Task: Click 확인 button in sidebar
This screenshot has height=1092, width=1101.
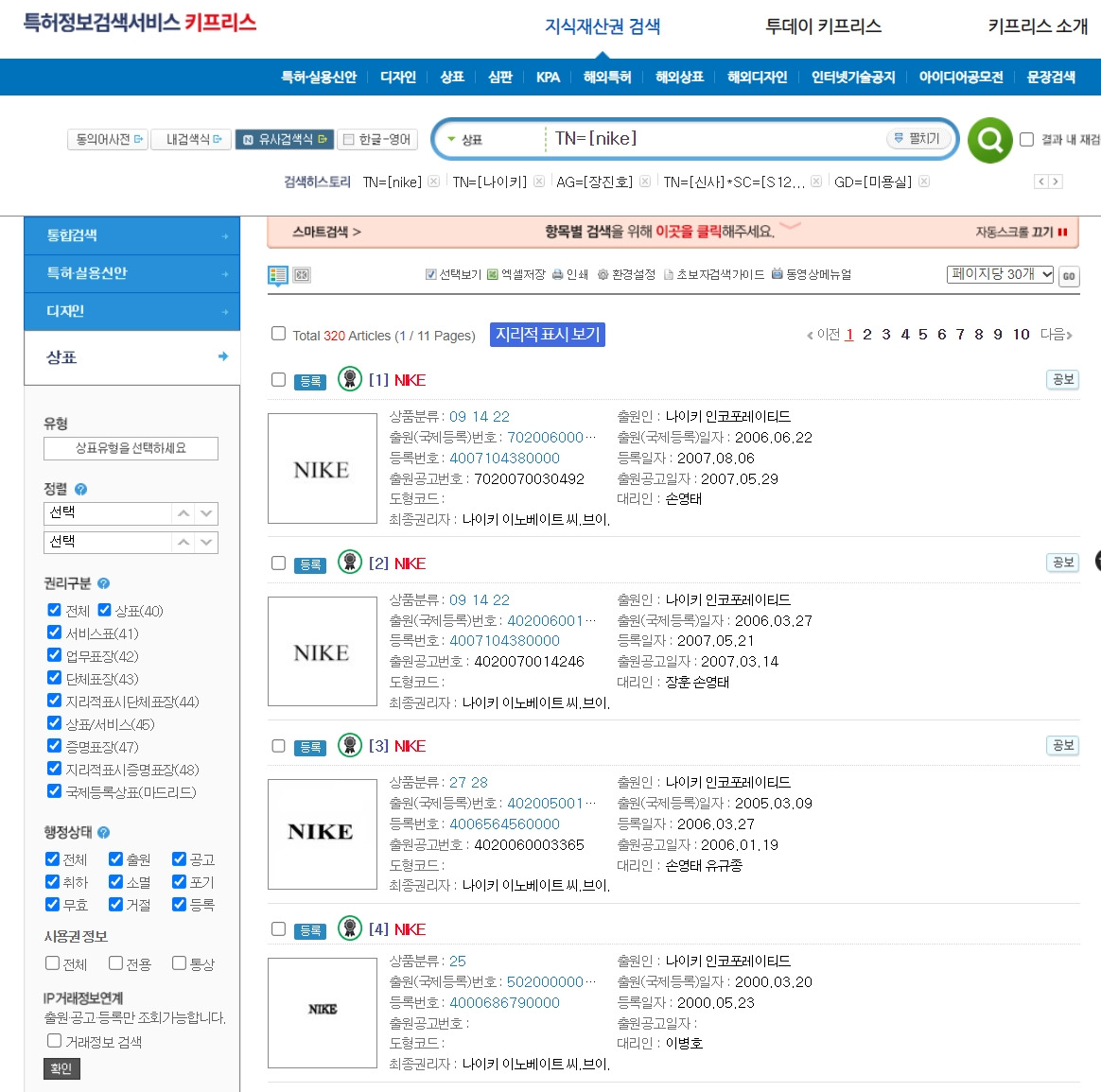Action: 61,1069
